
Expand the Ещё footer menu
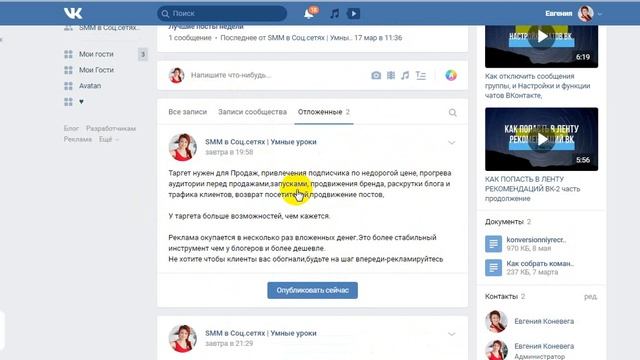[x=109, y=139]
